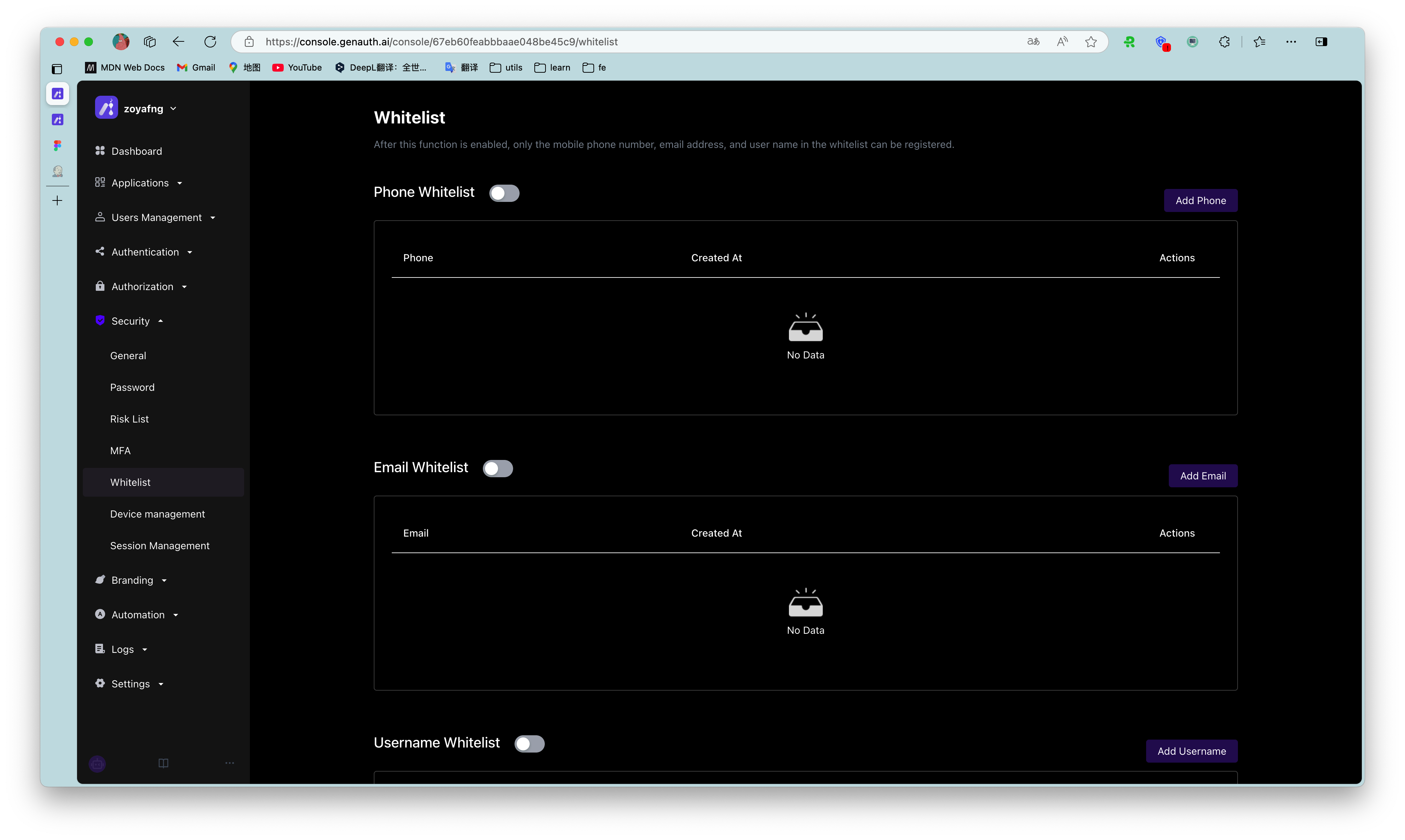Screen dimensions: 1405x840
Task: Click the Authorization lock icon
Action: click(100, 286)
